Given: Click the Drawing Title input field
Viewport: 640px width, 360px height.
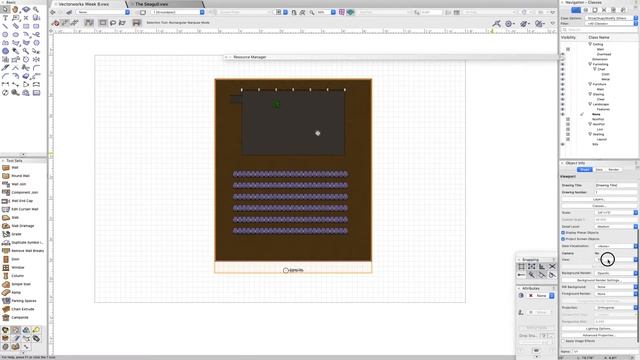Looking at the screenshot, I should (616, 185).
